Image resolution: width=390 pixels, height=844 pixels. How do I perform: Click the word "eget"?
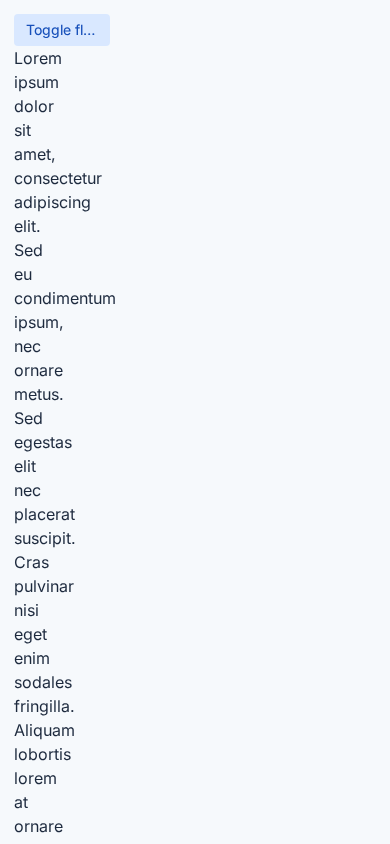31,635
